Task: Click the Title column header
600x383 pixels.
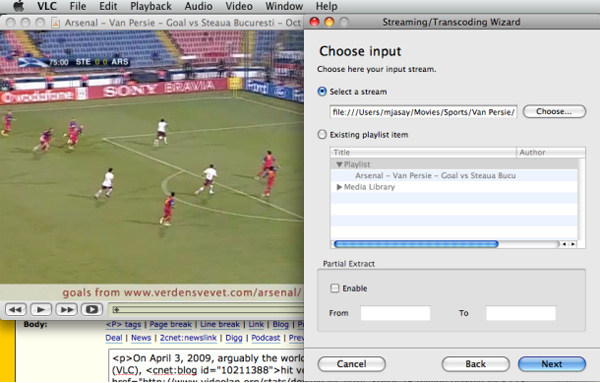Action: (x=423, y=152)
